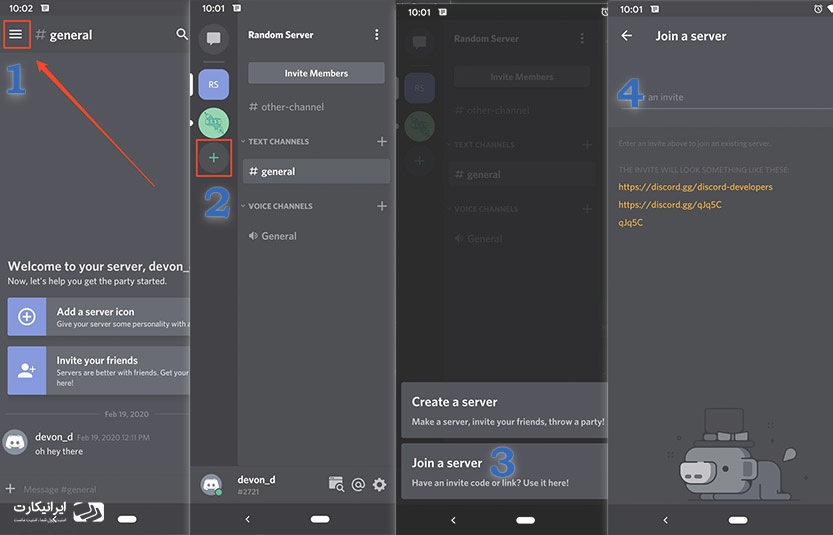This screenshot has width=833, height=535.
Task: Tap the alarm icon in Join server status bar
Action: [818, 9]
